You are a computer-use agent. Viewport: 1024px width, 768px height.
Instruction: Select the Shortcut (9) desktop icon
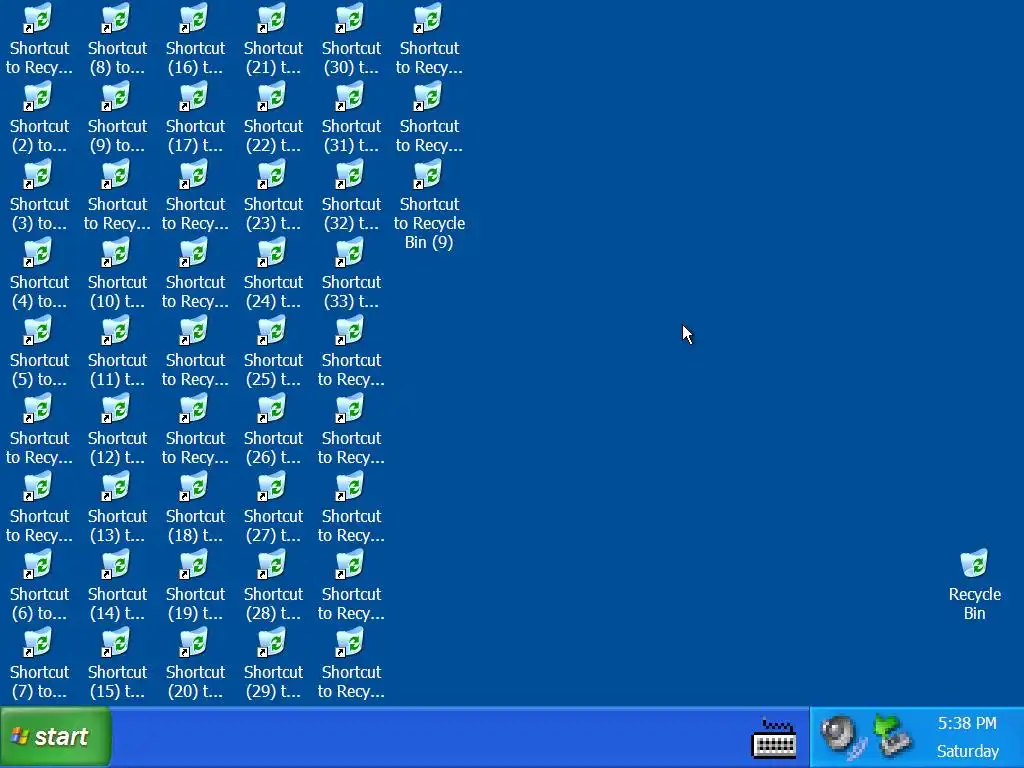118,118
